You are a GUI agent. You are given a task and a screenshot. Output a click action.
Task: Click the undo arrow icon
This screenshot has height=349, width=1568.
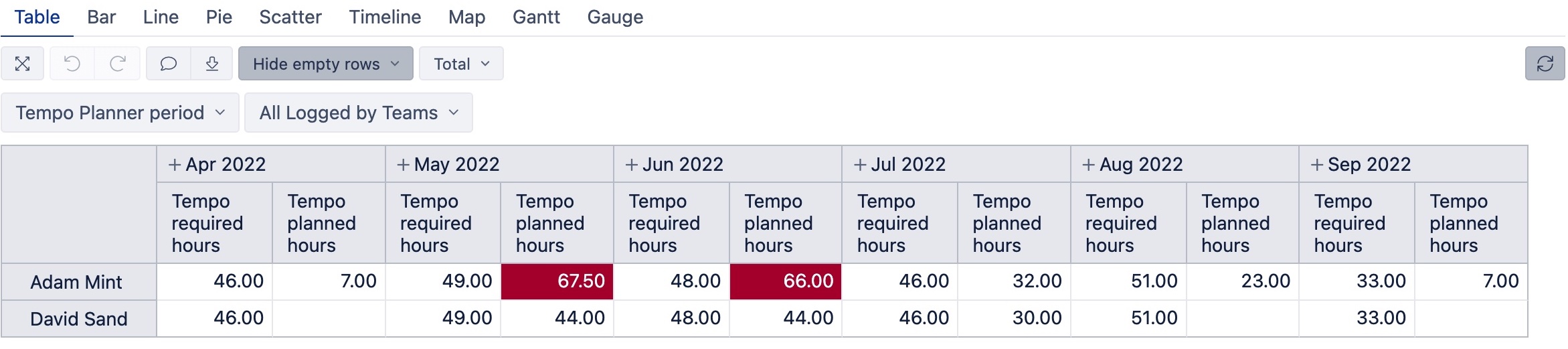click(72, 64)
